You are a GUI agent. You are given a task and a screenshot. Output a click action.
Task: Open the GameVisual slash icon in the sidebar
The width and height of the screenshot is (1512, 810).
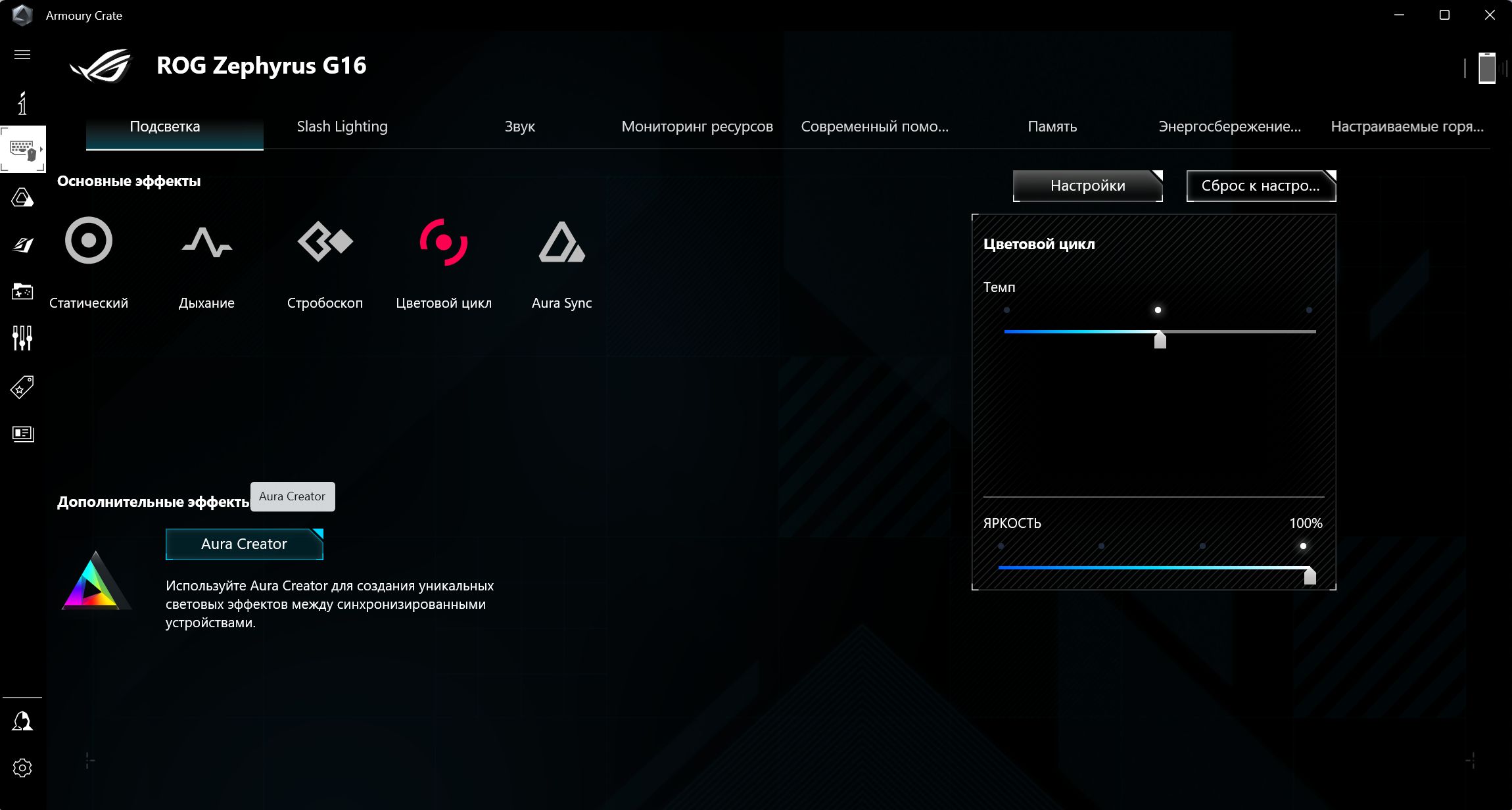click(x=22, y=245)
